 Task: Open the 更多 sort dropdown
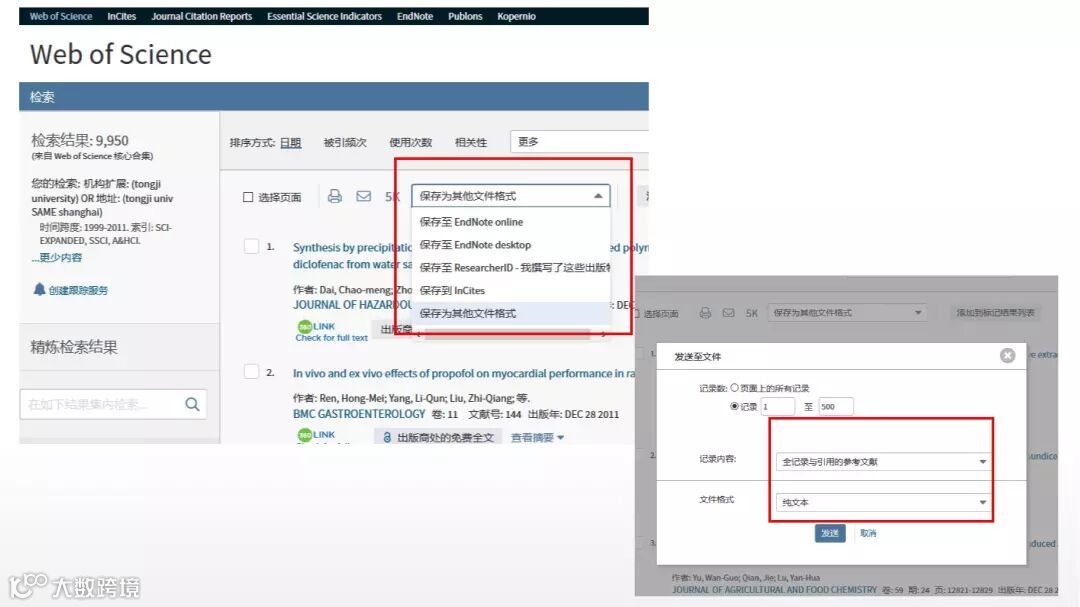(x=579, y=141)
